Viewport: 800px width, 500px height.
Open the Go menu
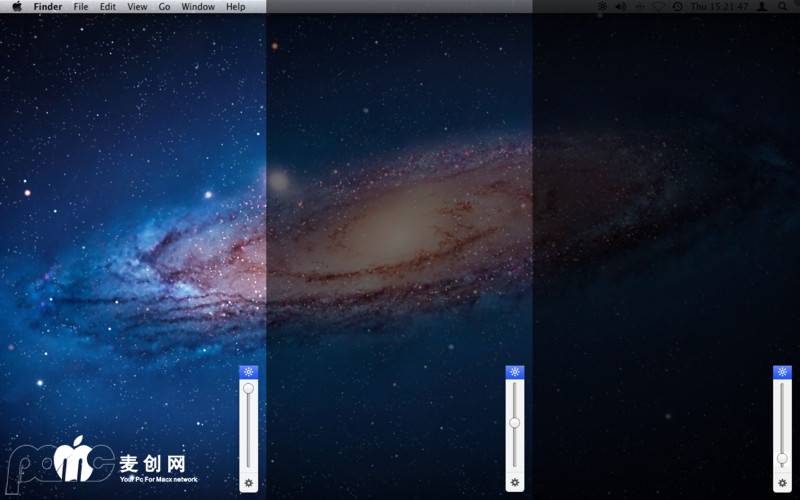point(164,7)
